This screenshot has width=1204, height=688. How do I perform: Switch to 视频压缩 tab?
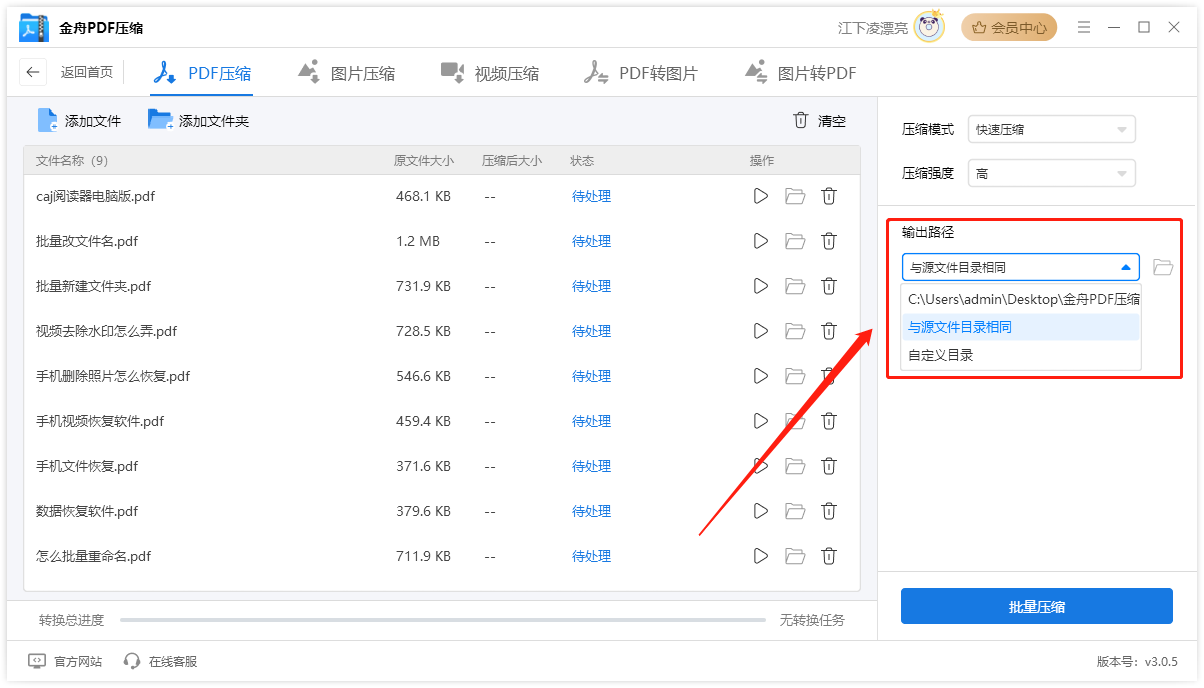point(490,73)
